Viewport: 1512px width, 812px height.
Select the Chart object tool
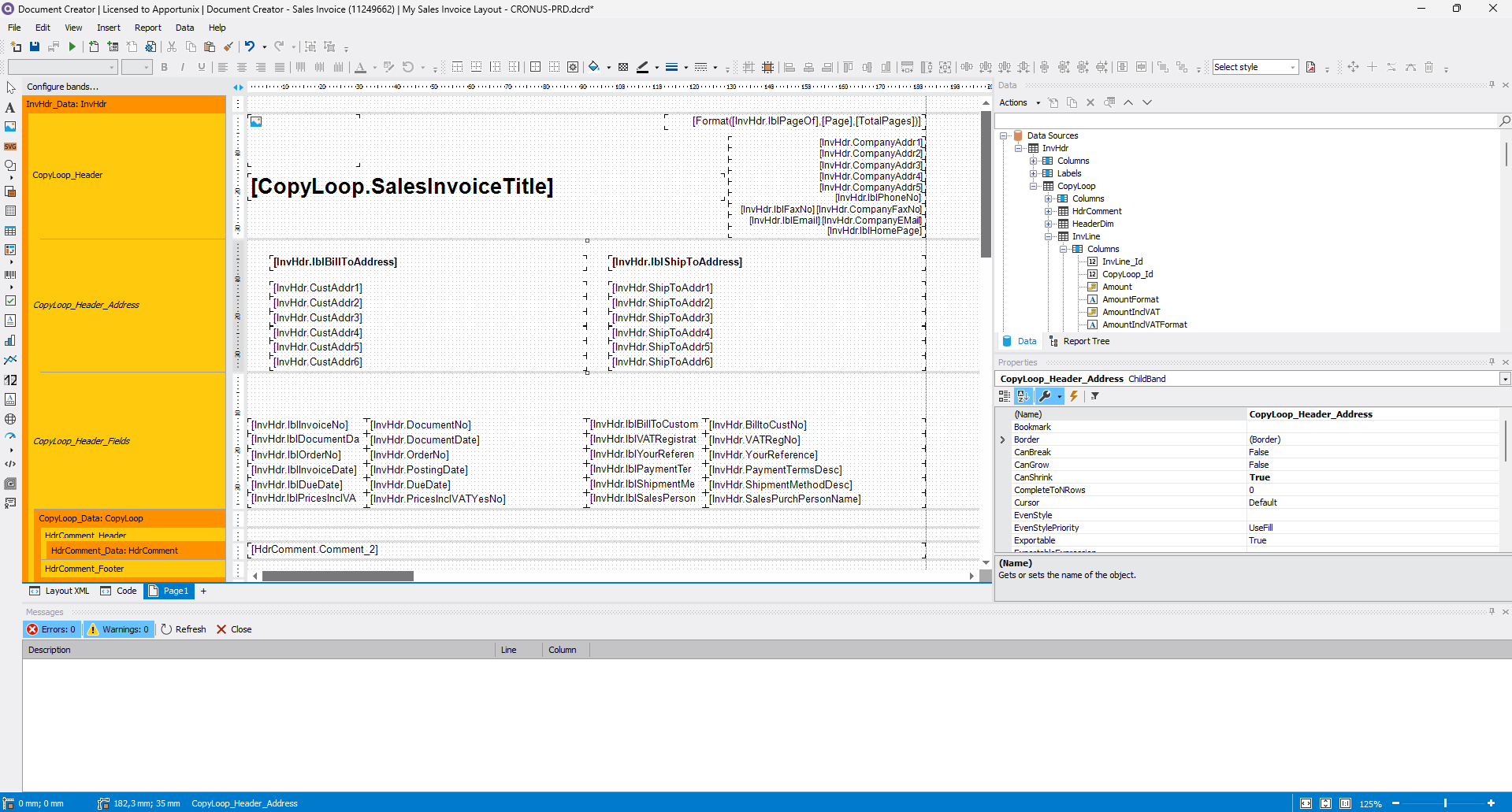[x=10, y=339]
